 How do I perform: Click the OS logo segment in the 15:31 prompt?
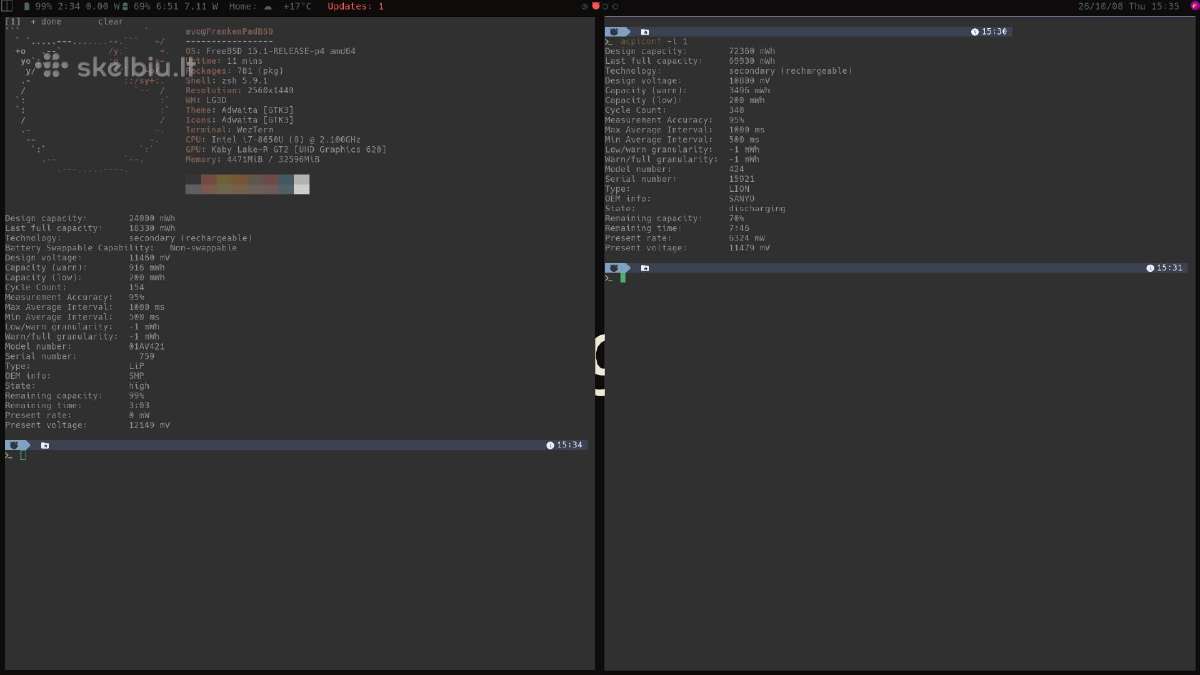tap(615, 268)
